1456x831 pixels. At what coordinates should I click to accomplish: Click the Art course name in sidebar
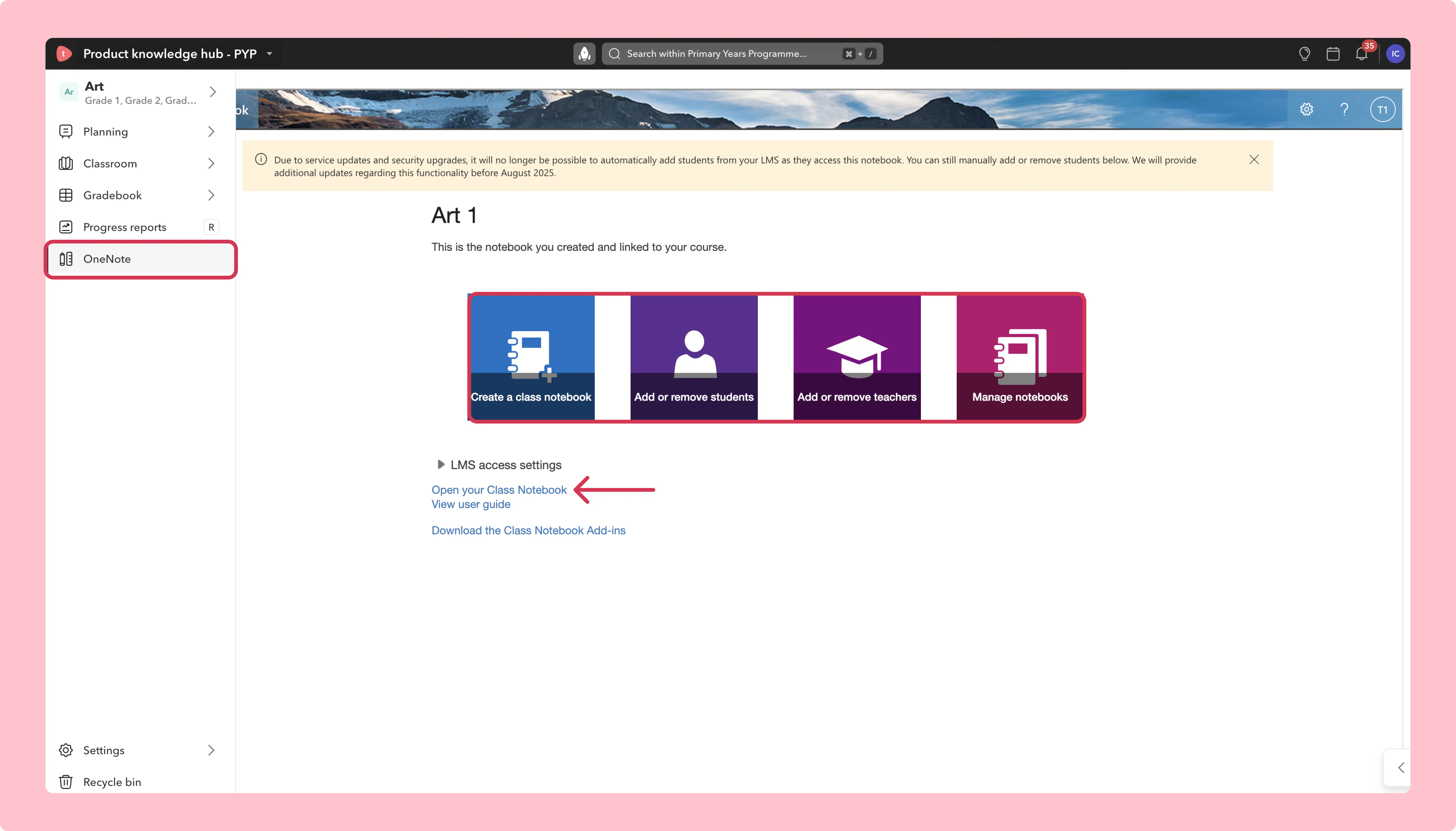[x=94, y=86]
